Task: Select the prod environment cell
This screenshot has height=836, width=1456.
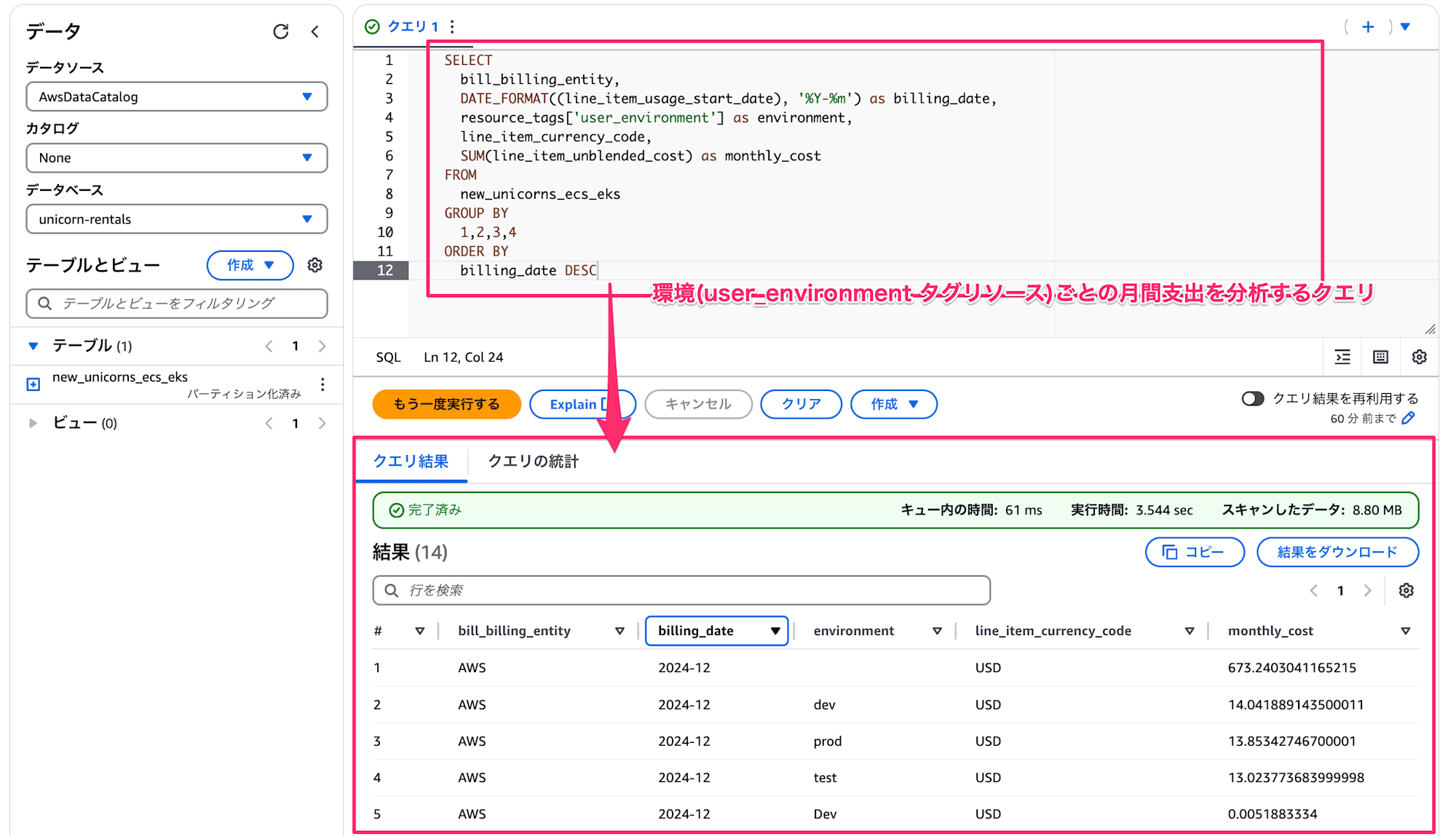Action: (828, 741)
